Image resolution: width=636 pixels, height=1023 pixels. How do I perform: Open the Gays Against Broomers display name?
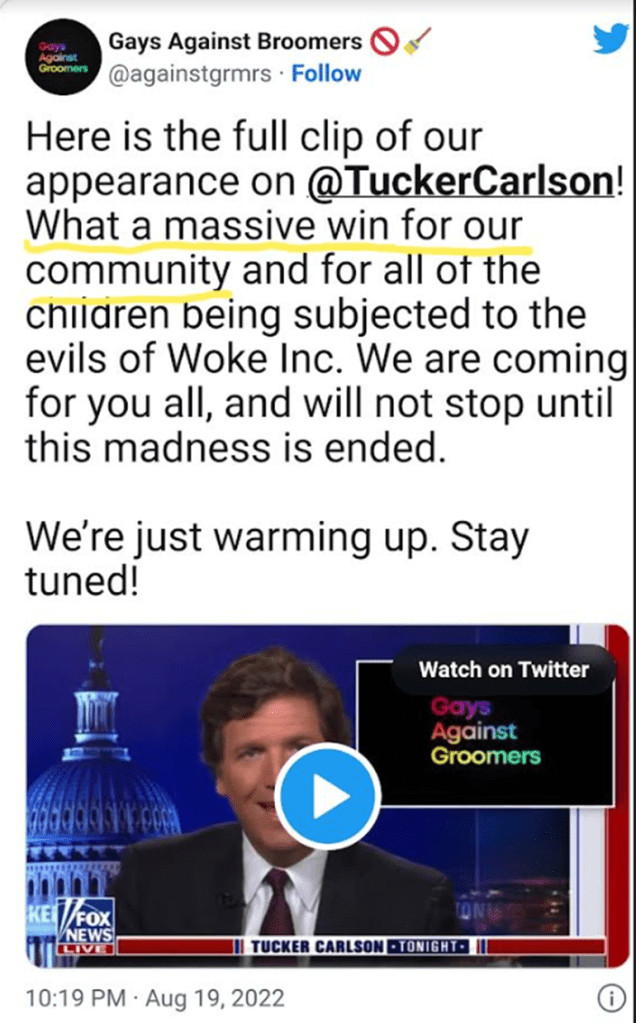click(x=235, y=42)
